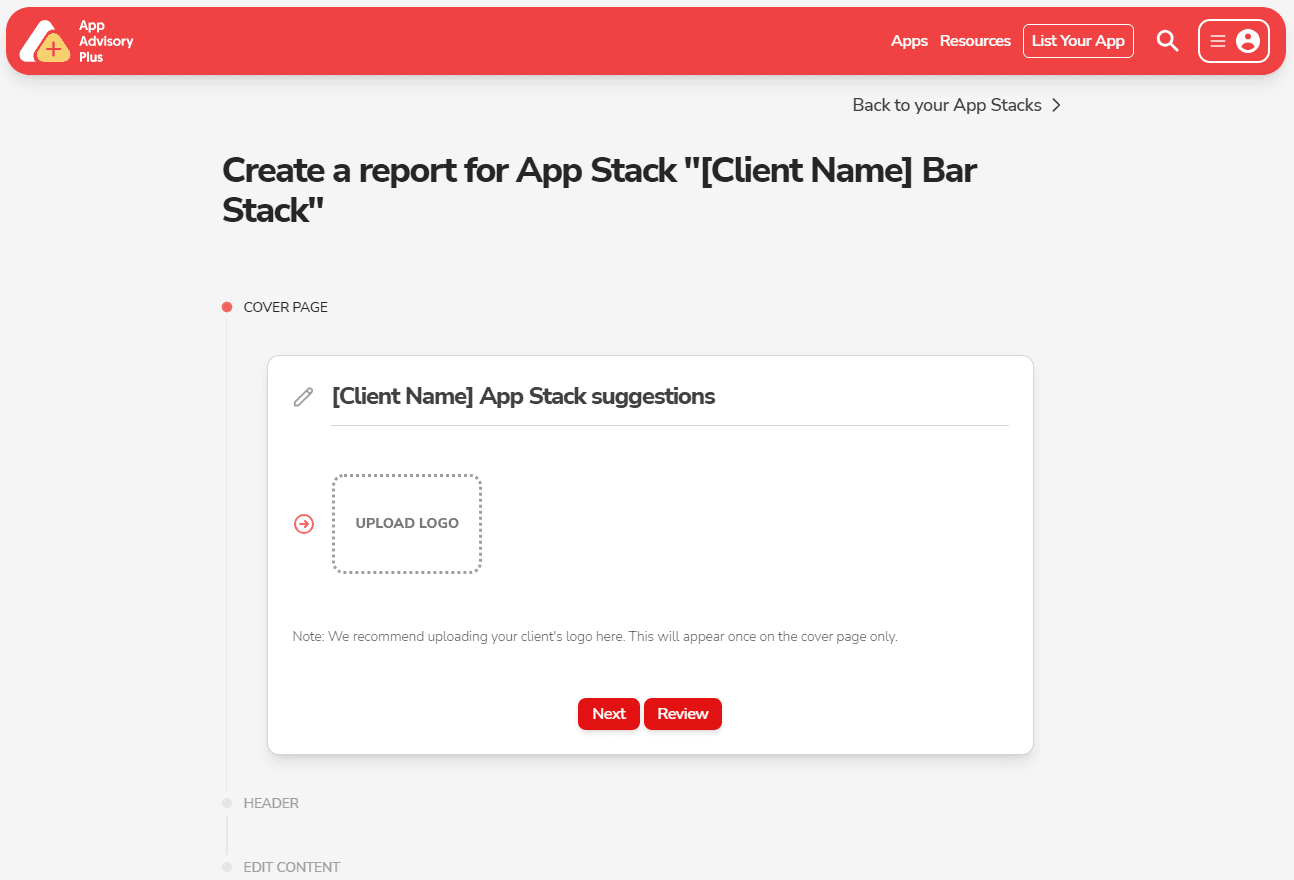The height and width of the screenshot is (880, 1294).
Task: Click the pencil edit icon beside title
Action: (x=303, y=397)
